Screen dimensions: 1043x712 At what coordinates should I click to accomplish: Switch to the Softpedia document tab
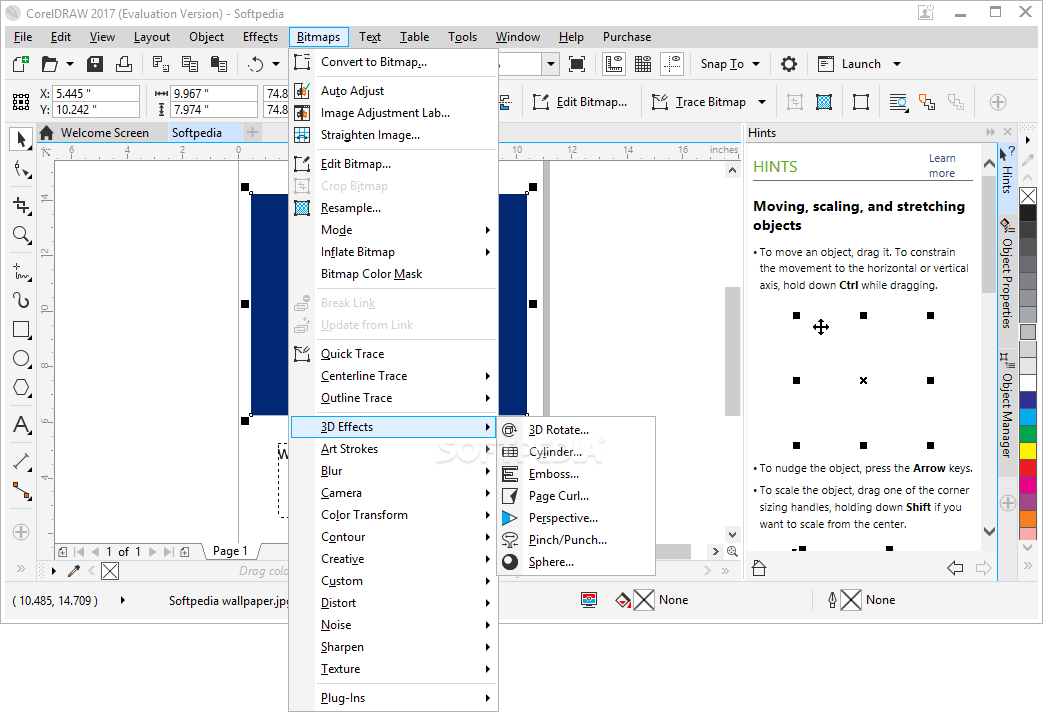click(197, 132)
